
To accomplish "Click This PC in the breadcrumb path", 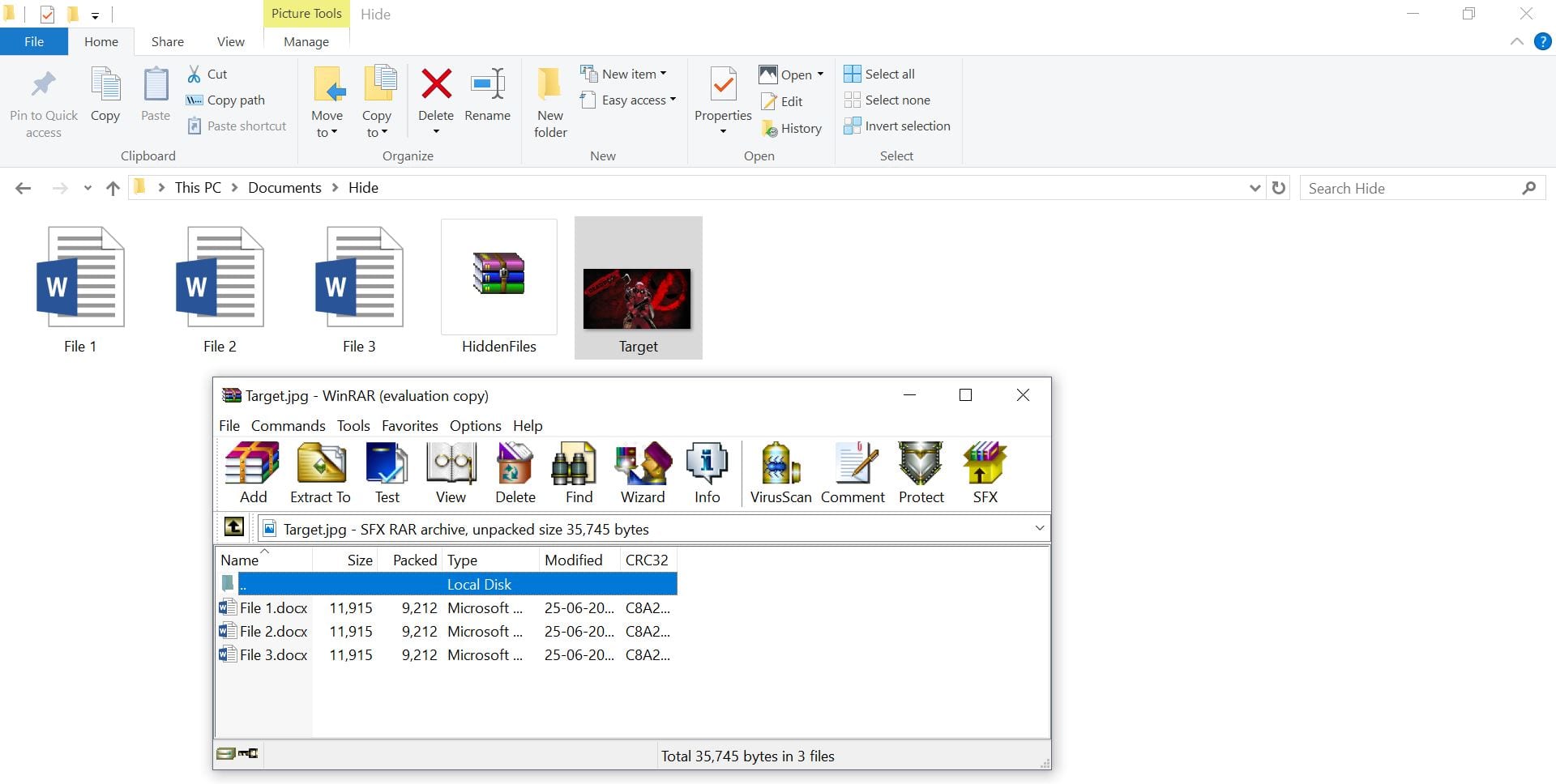I will pyautogui.click(x=198, y=188).
